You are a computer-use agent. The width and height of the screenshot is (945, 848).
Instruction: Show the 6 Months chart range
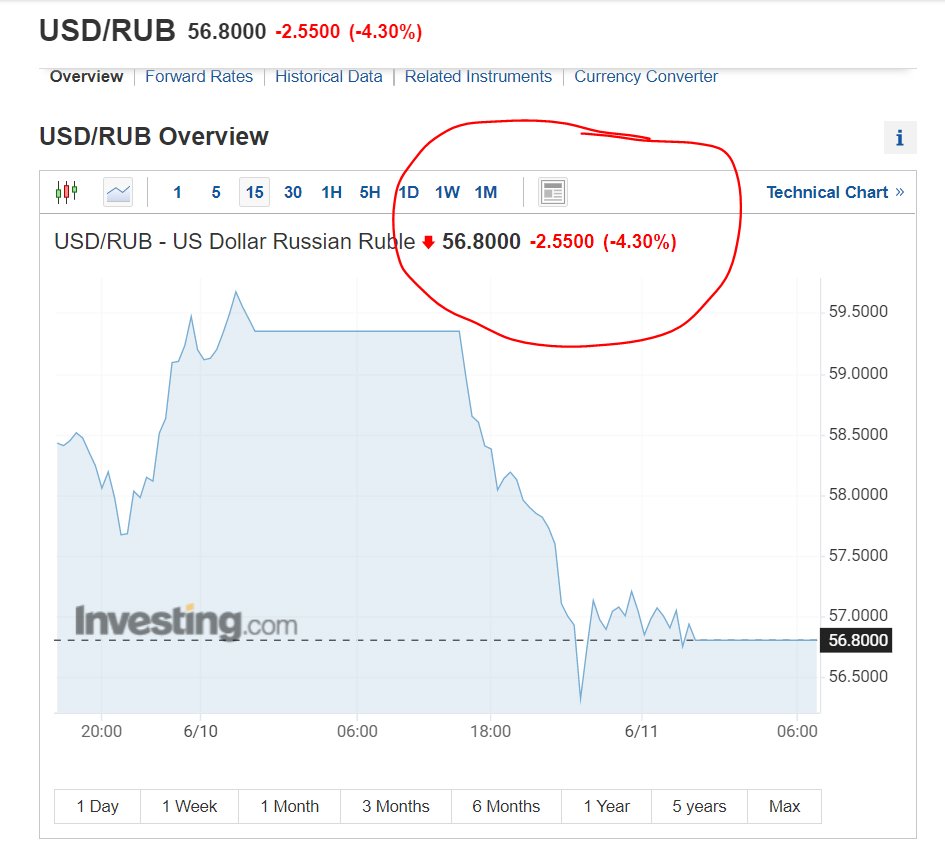(x=506, y=806)
